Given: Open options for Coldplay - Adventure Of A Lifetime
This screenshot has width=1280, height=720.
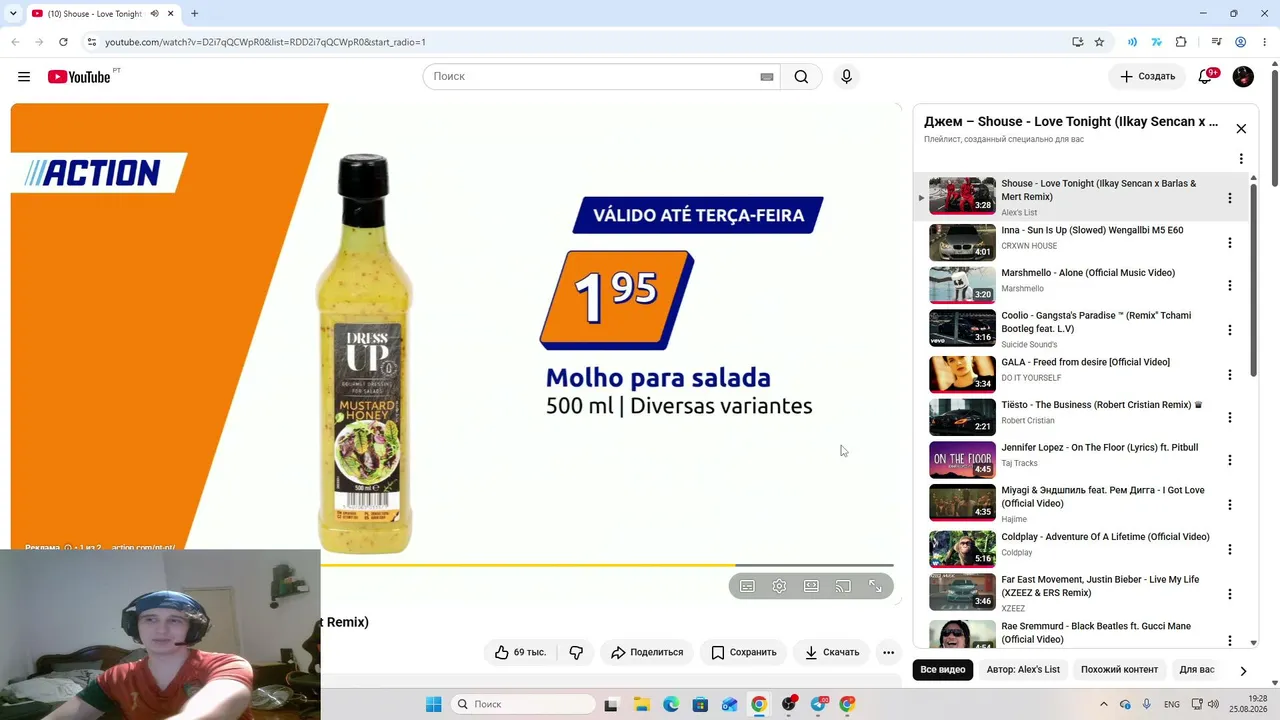Looking at the screenshot, I should click(x=1230, y=549).
